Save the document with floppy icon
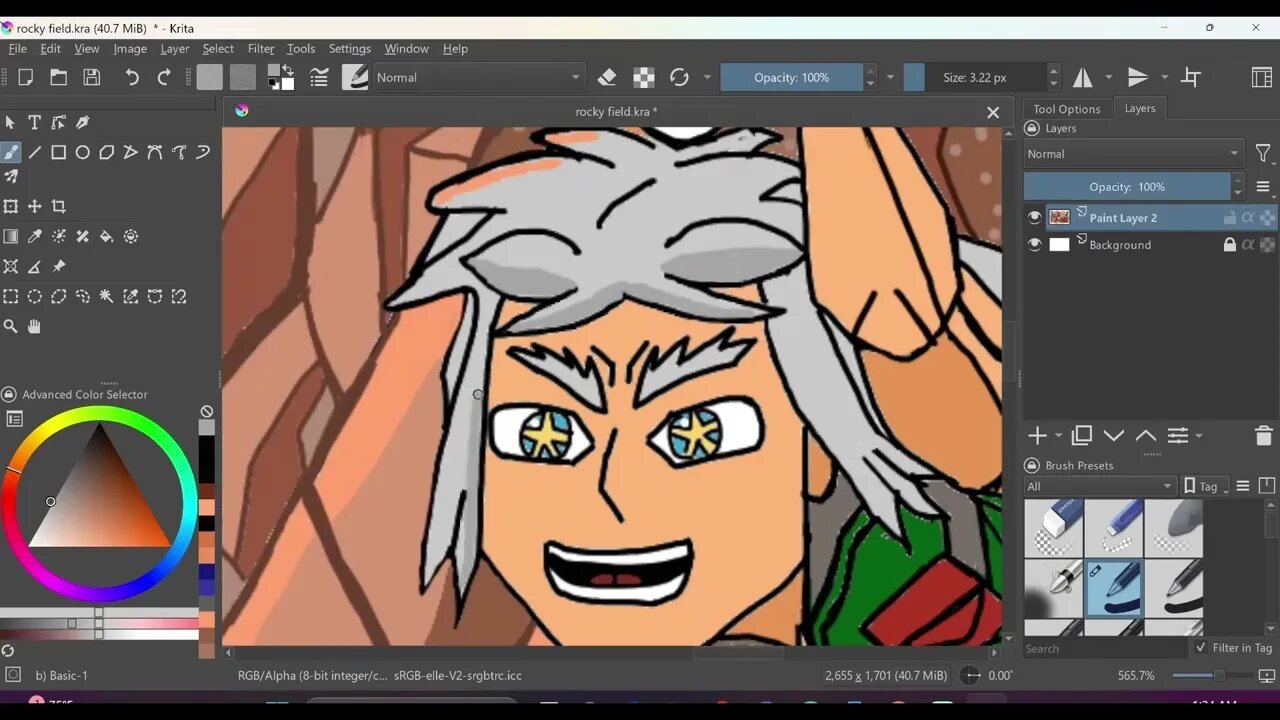The height and width of the screenshot is (720, 1280). pos(92,77)
